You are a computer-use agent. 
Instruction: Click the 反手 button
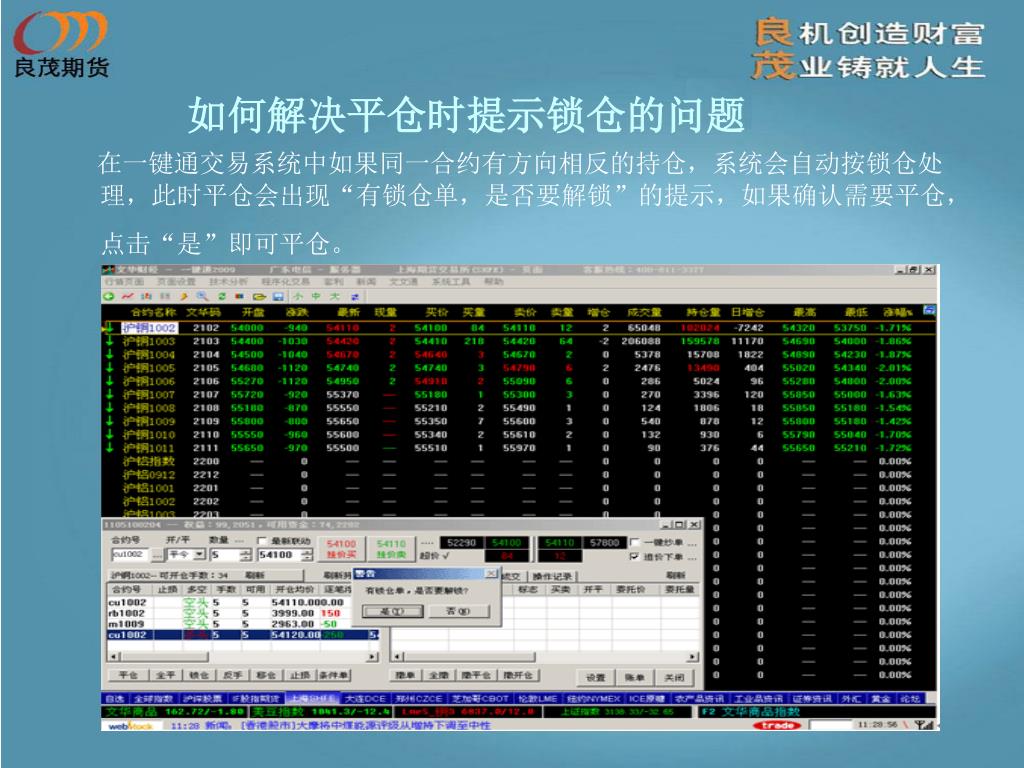tap(232, 675)
